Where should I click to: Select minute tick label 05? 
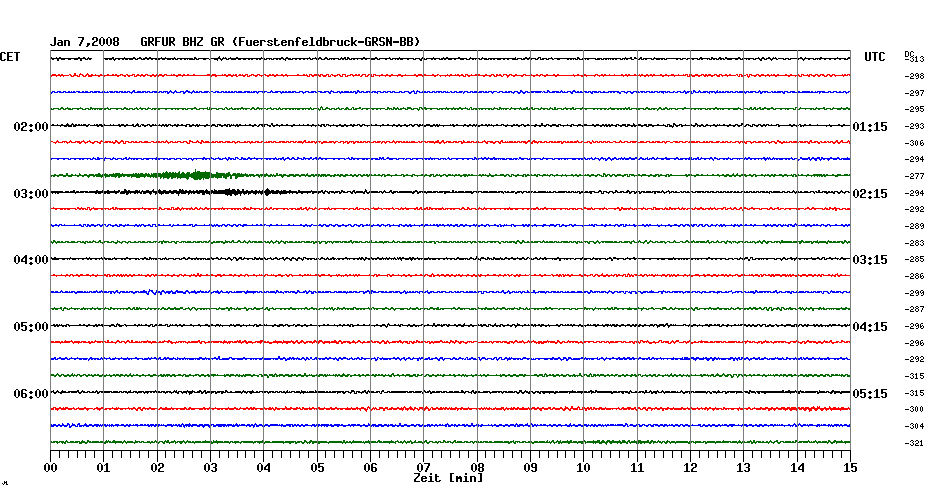[x=317, y=468]
